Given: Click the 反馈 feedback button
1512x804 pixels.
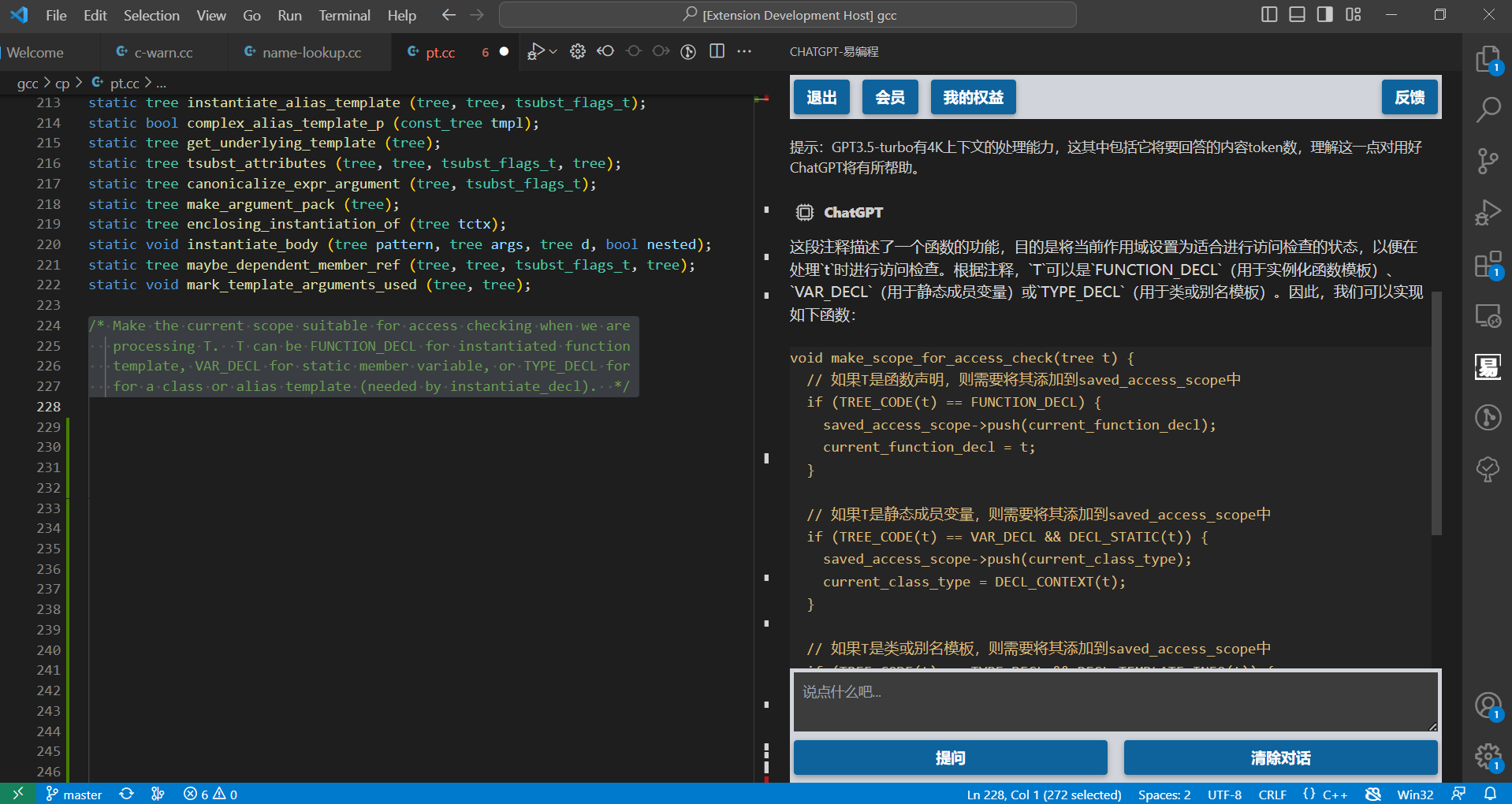Looking at the screenshot, I should (1410, 97).
